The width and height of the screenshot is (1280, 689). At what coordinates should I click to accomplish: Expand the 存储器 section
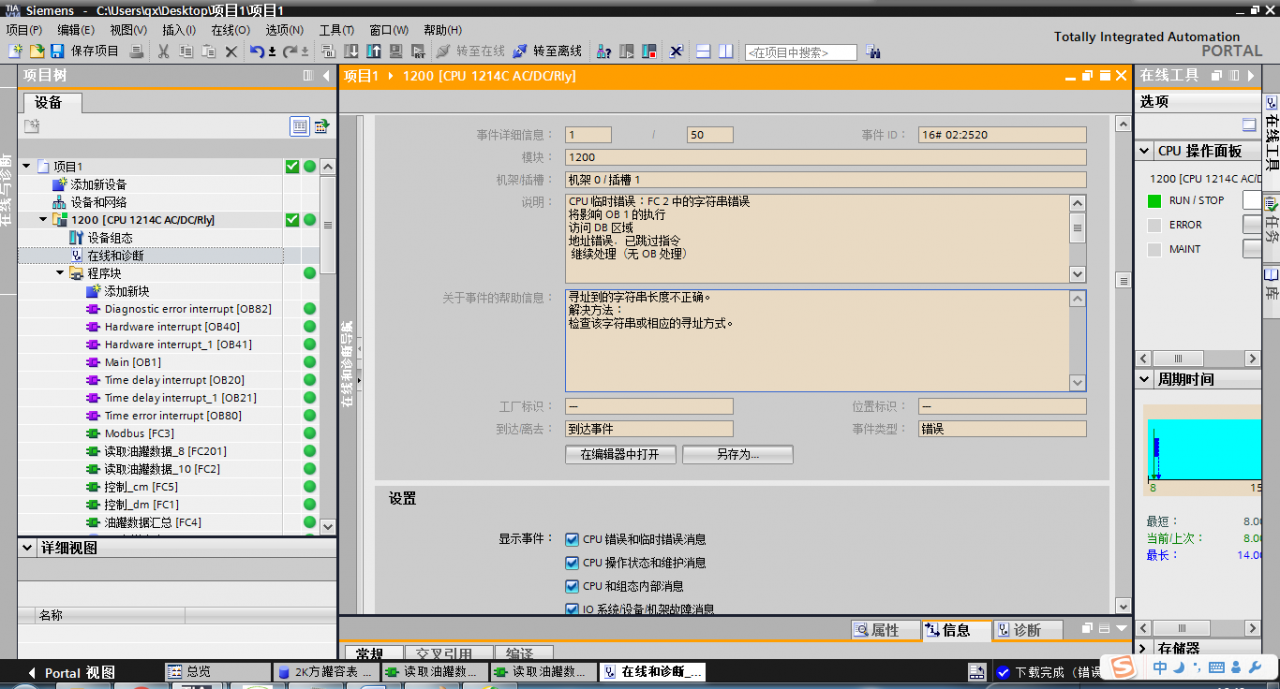(1145, 648)
